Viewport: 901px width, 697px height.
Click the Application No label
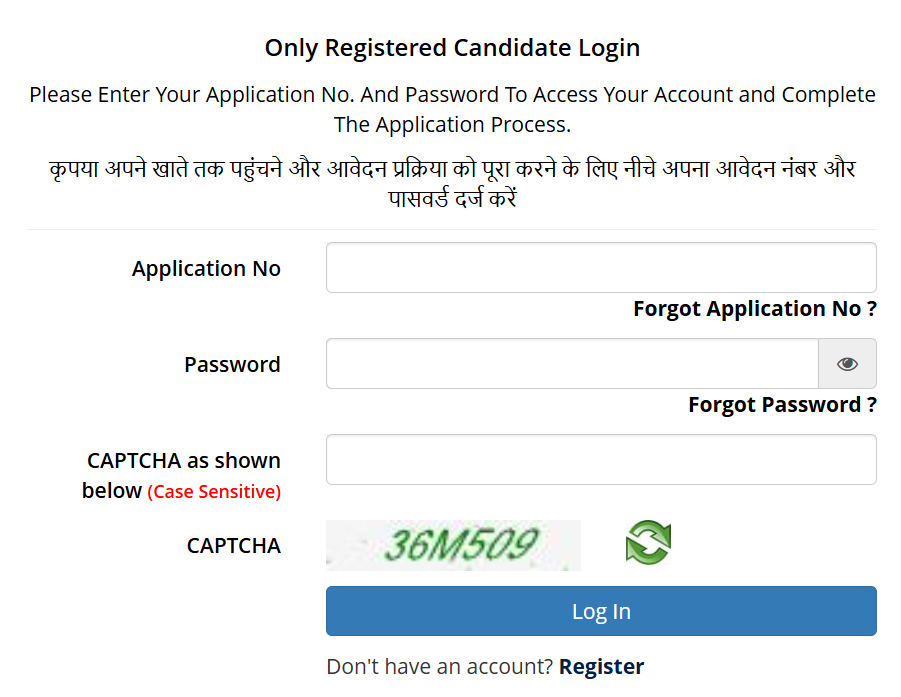pos(206,268)
